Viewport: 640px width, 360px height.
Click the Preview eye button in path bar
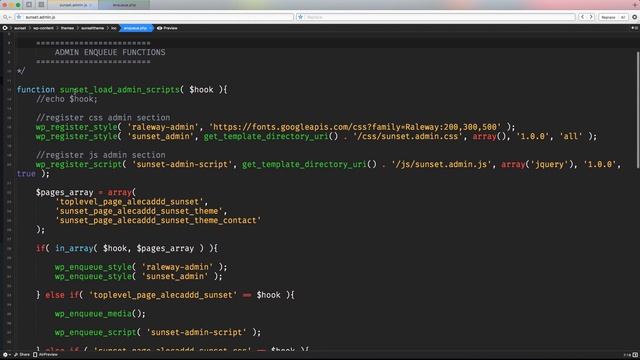pyautogui.click(x=167, y=28)
